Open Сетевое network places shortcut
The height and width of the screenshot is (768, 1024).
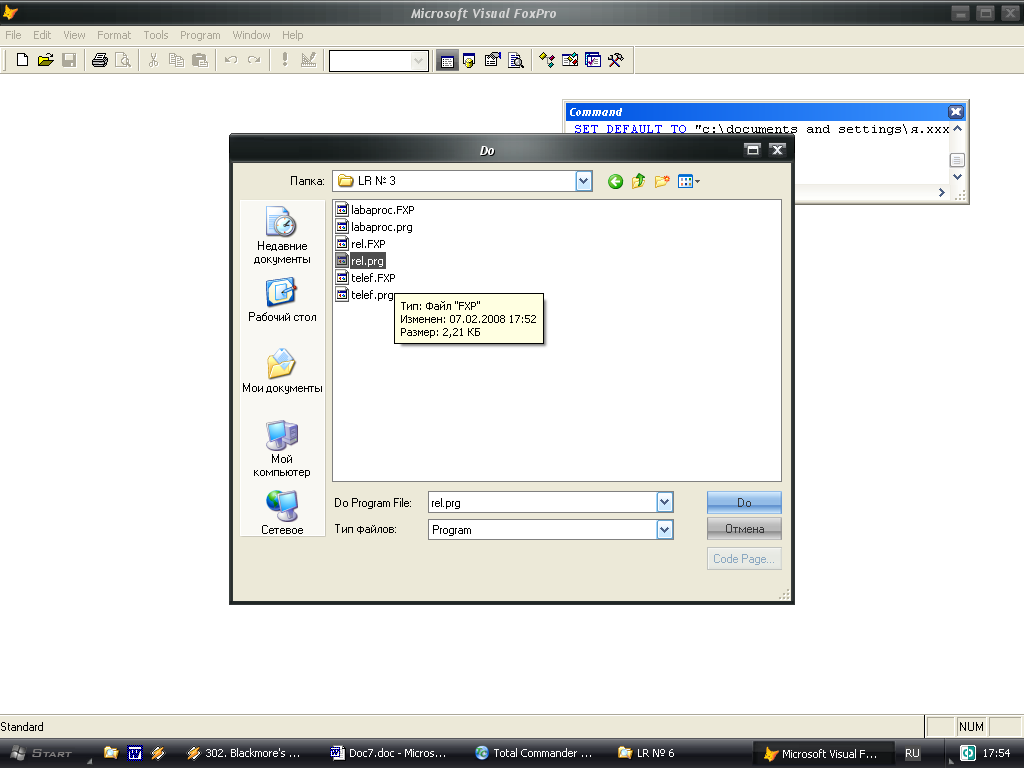pyautogui.click(x=282, y=513)
